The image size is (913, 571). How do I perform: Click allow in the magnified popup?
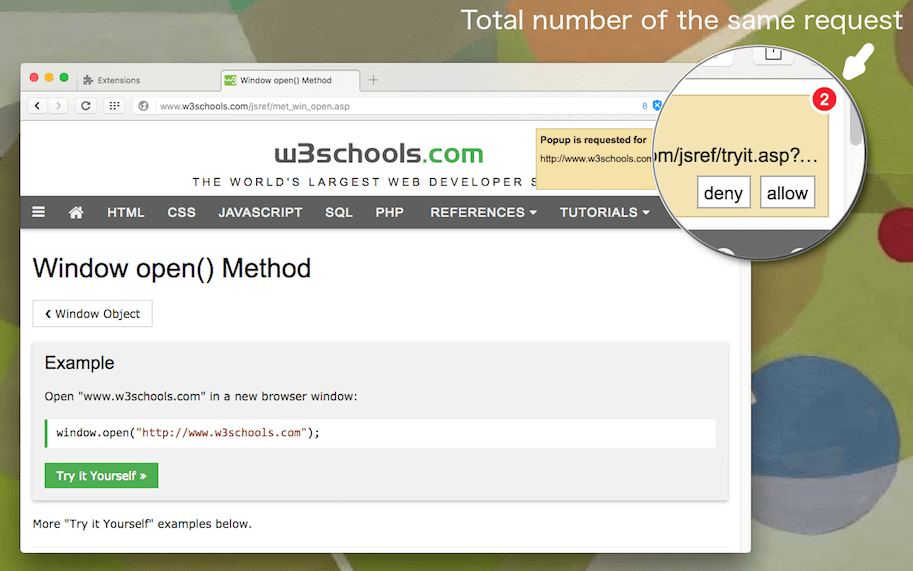(x=787, y=193)
